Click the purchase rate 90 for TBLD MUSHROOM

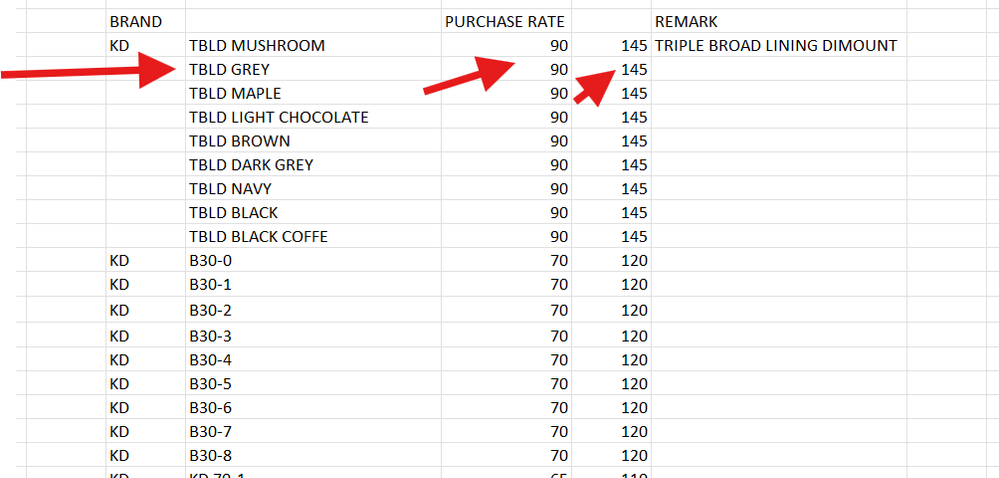click(x=506, y=45)
